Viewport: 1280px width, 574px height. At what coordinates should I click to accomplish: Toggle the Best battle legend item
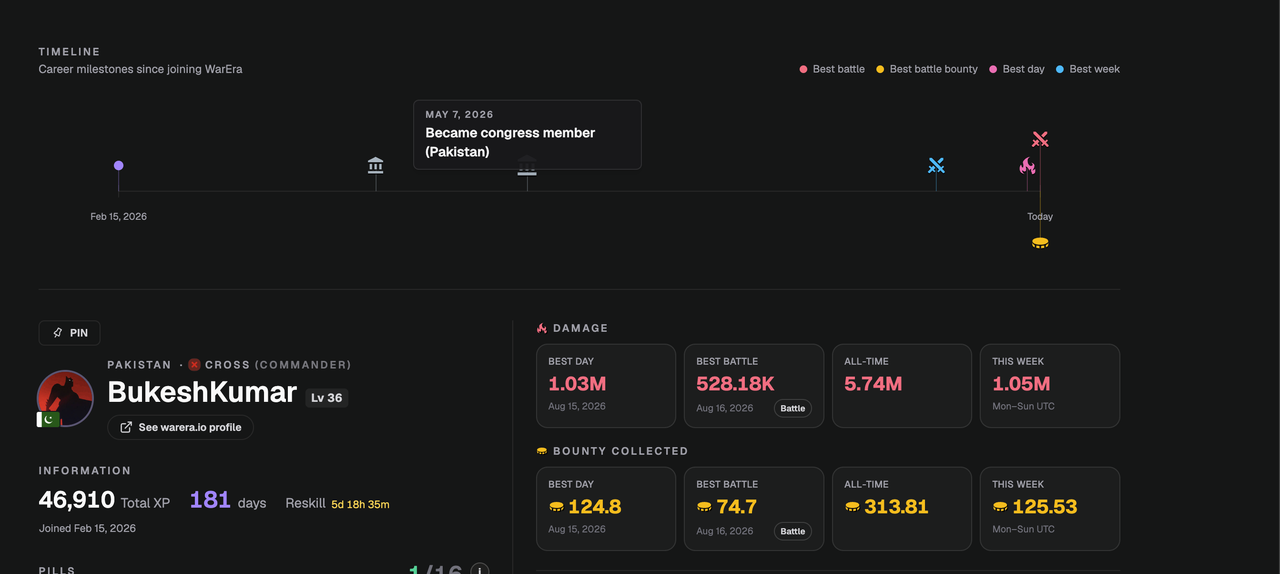(x=832, y=69)
